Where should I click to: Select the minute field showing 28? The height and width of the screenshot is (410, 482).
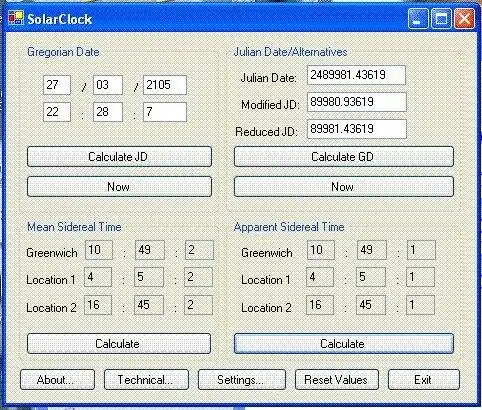pyautogui.click(x=108, y=112)
